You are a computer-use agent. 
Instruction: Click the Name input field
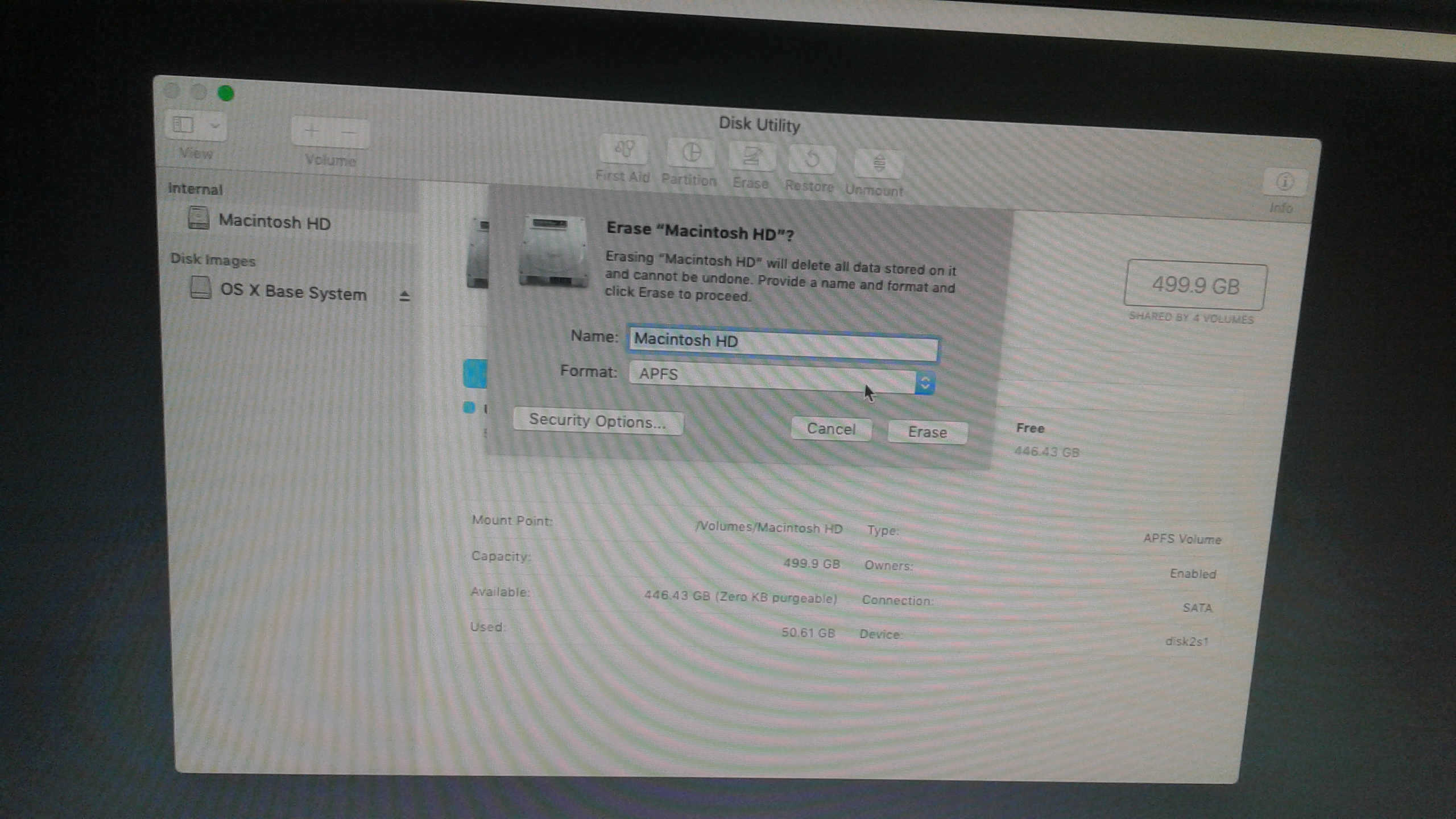782,339
